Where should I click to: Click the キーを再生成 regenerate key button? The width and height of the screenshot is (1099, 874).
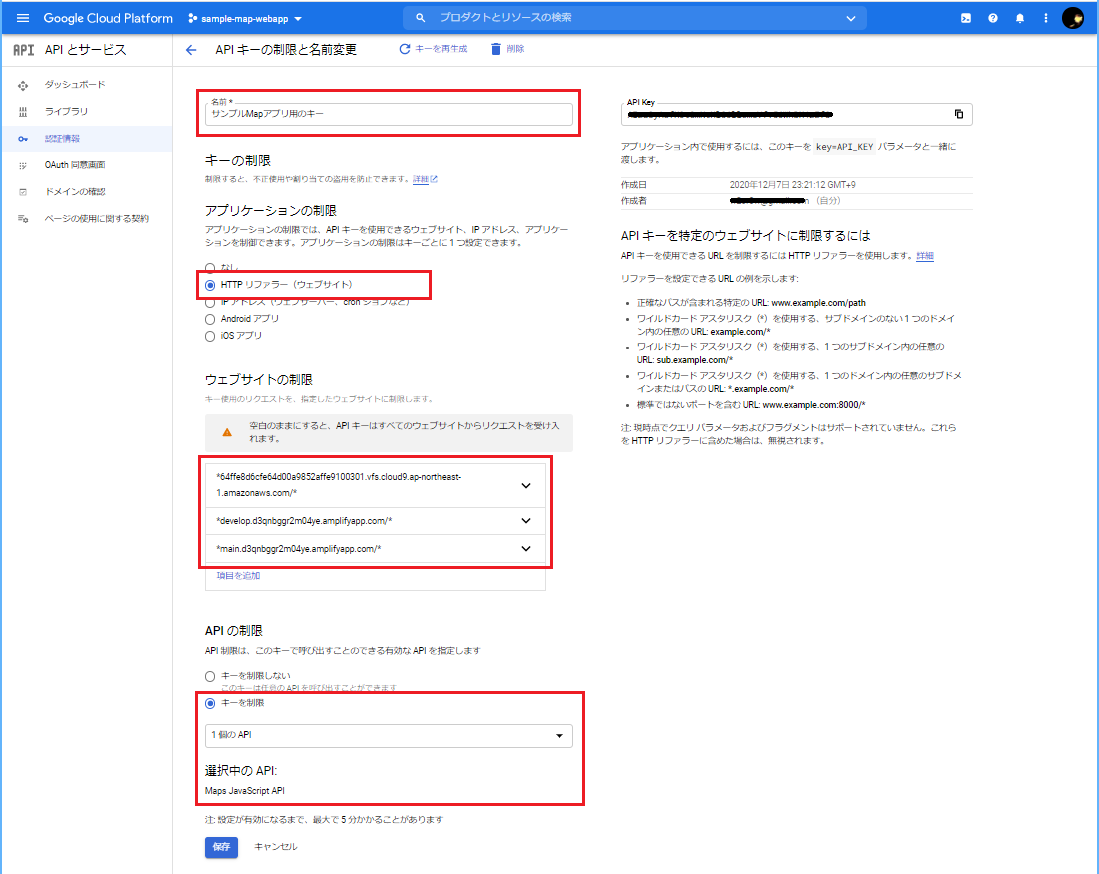[433, 49]
